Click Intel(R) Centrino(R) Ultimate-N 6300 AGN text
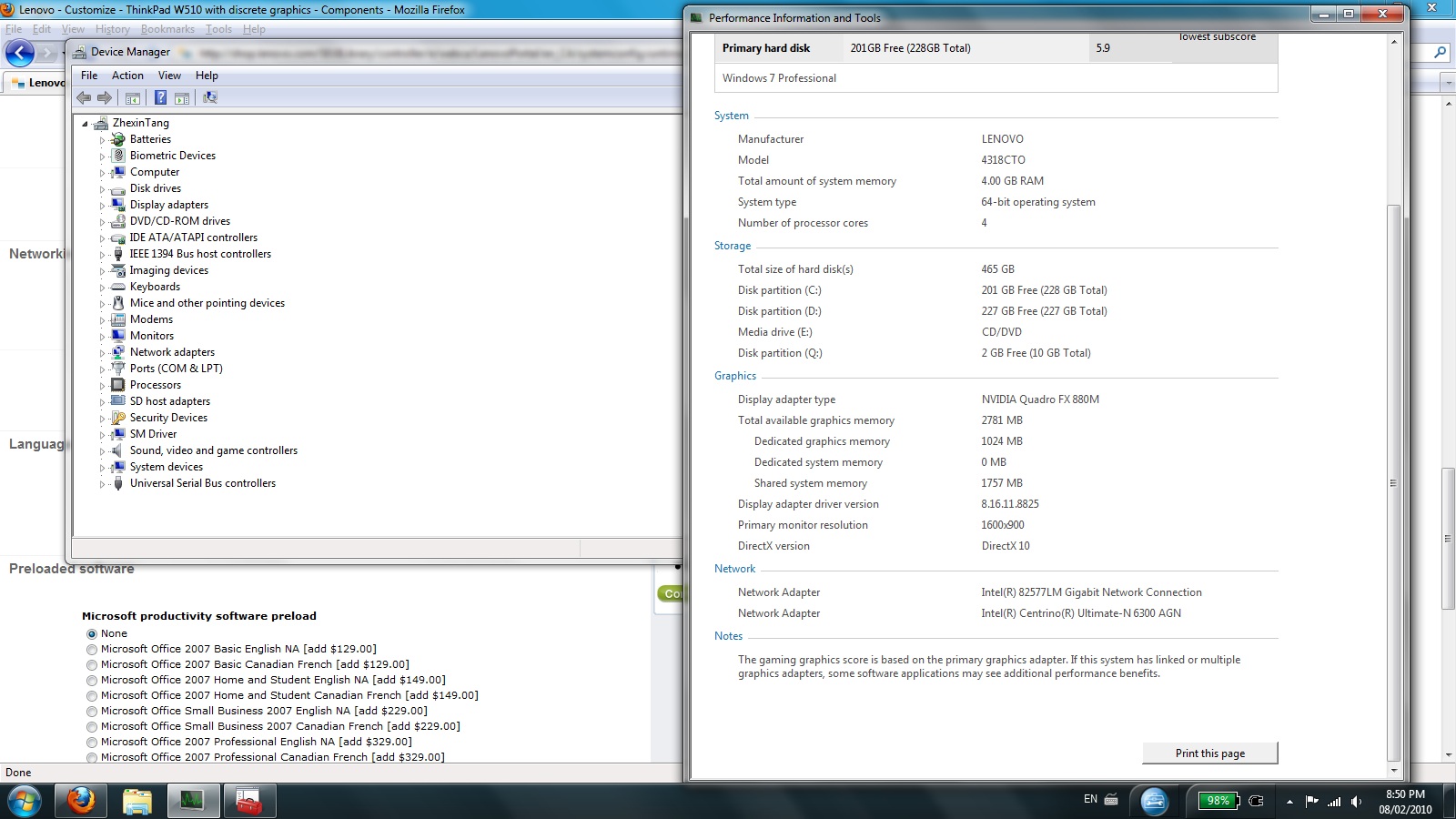Viewport: 1456px width, 819px height. [1081, 613]
